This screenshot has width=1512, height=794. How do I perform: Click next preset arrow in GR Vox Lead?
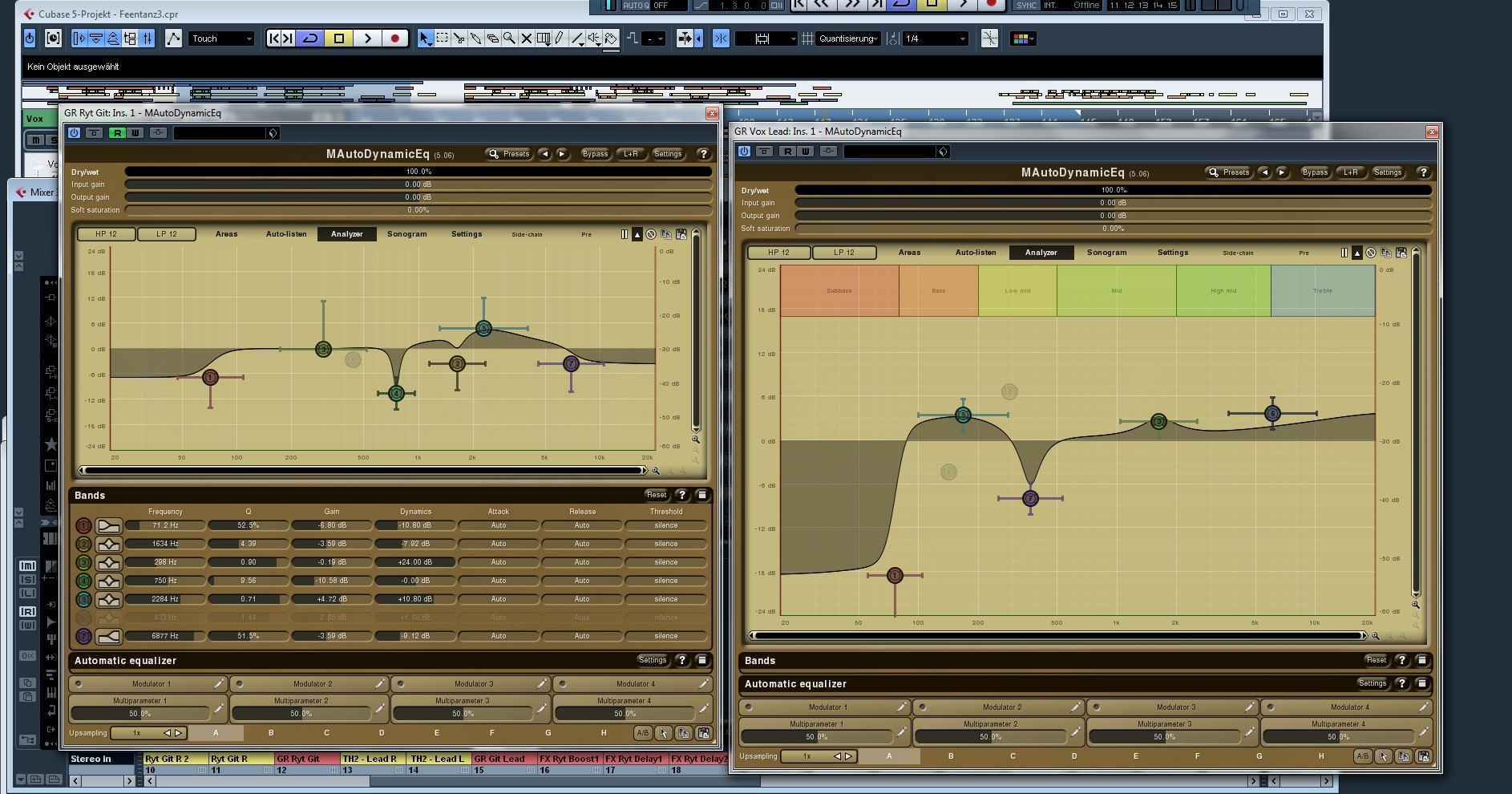pos(1282,172)
